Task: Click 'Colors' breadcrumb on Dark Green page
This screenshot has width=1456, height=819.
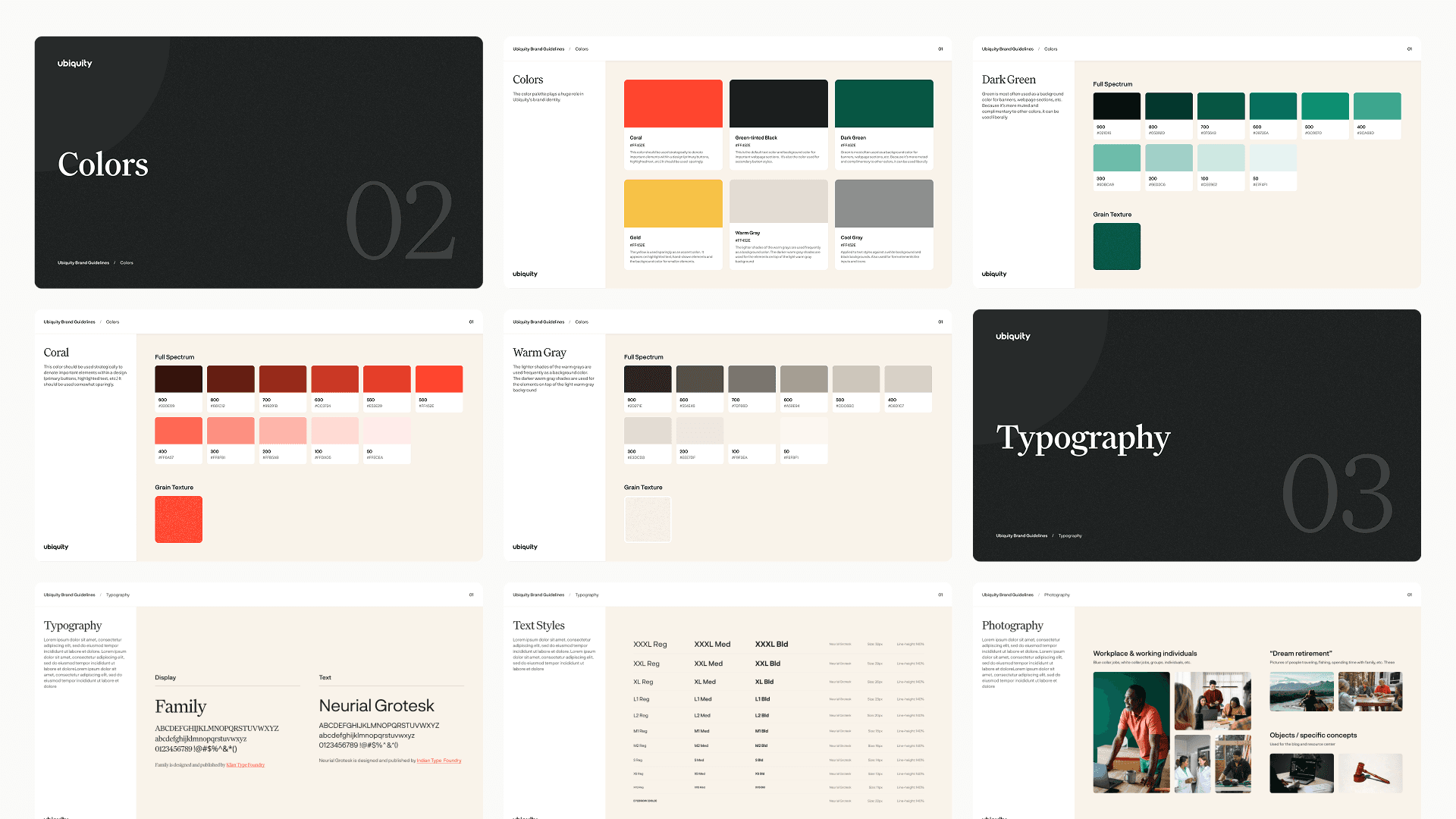Action: (1050, 49)
